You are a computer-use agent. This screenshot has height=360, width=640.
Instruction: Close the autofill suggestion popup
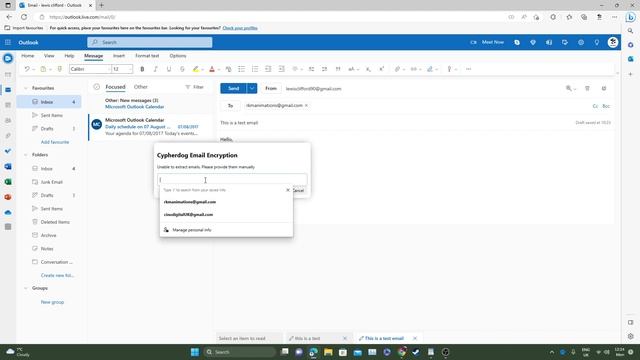pos(288,190)
